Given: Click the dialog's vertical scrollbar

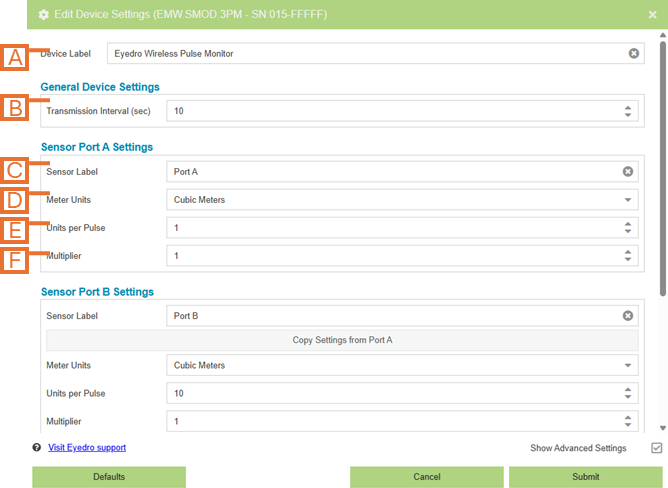Looking at the screenshot, I should (662, 170).
